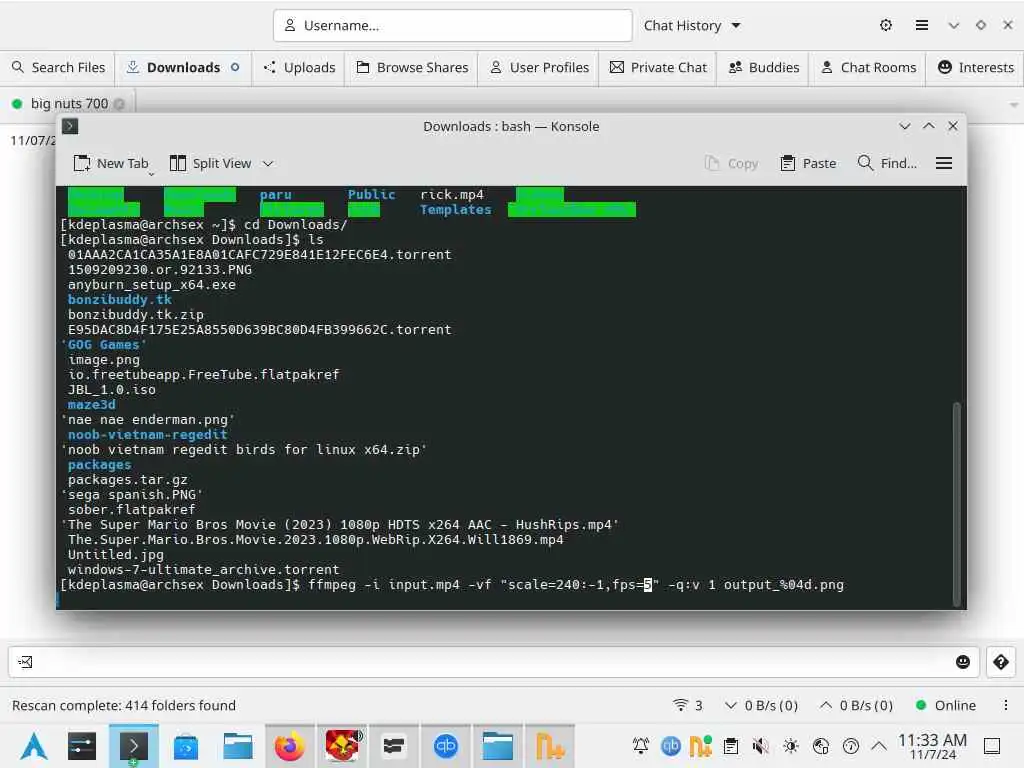
Task: Expand the Chat History dropdown
Action: pos(692,25)
